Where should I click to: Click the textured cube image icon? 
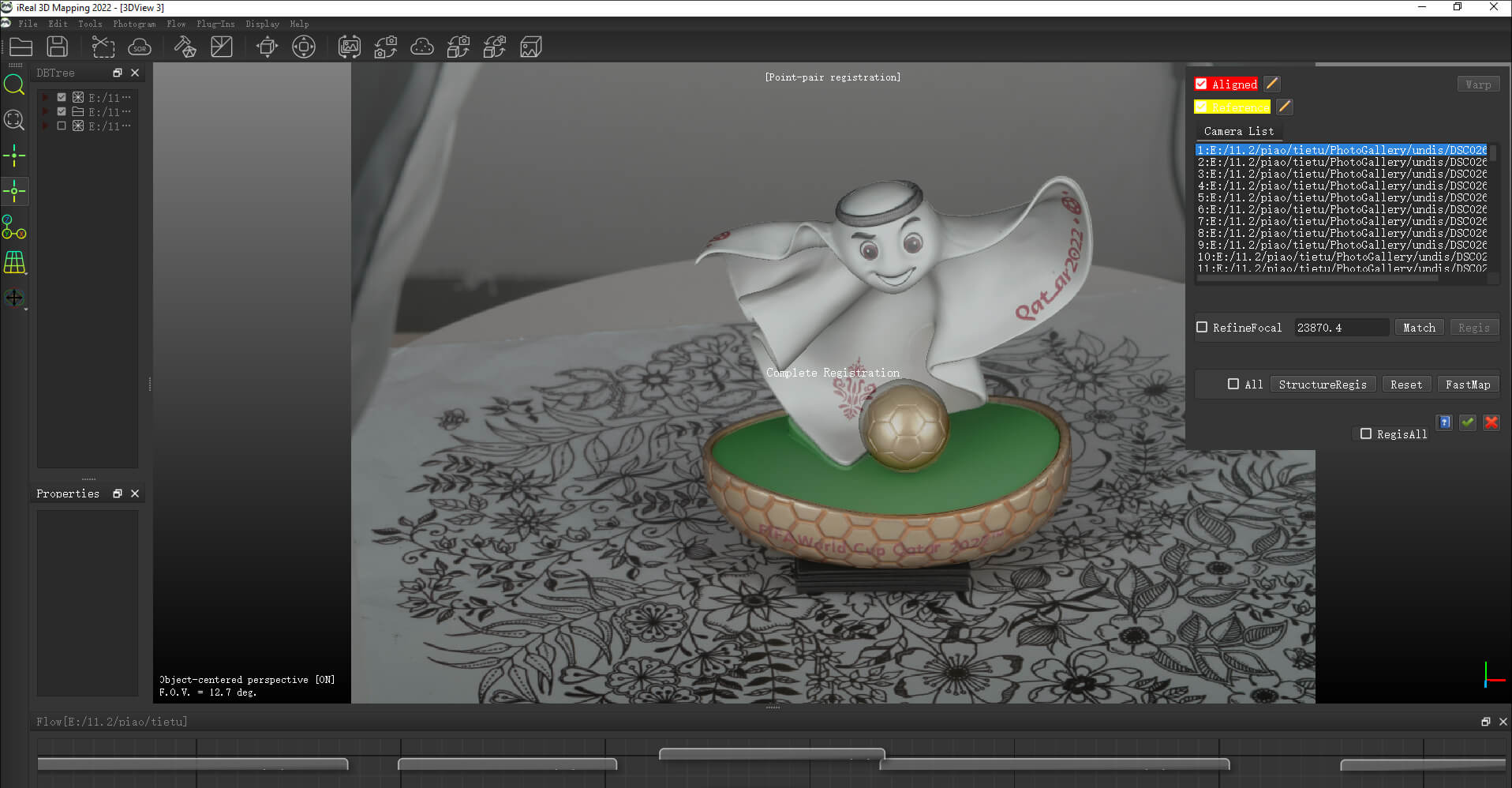[x=531, y=47]
